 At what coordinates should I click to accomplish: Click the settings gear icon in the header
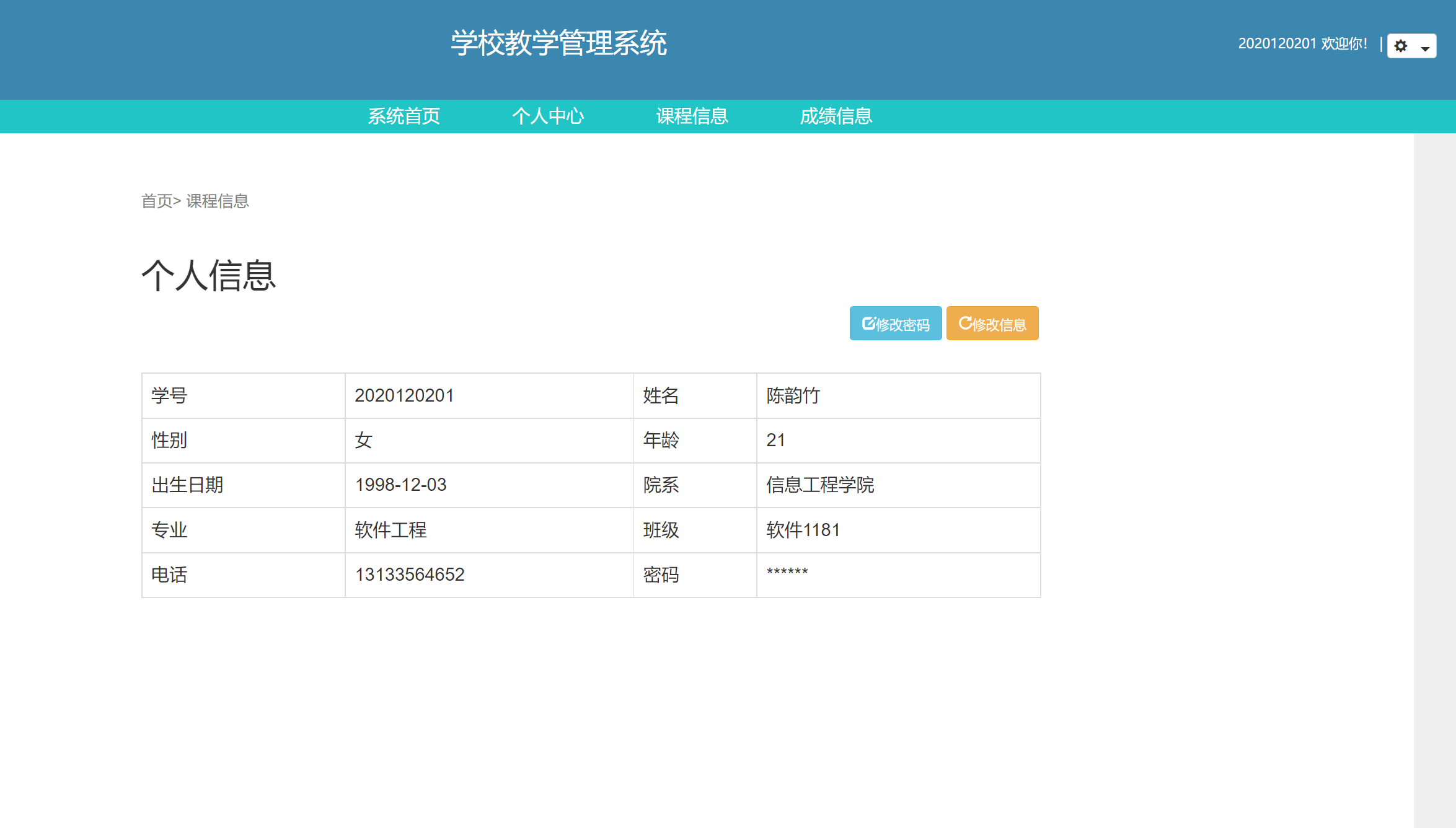pyautogui.click(x=1401, y=46)
